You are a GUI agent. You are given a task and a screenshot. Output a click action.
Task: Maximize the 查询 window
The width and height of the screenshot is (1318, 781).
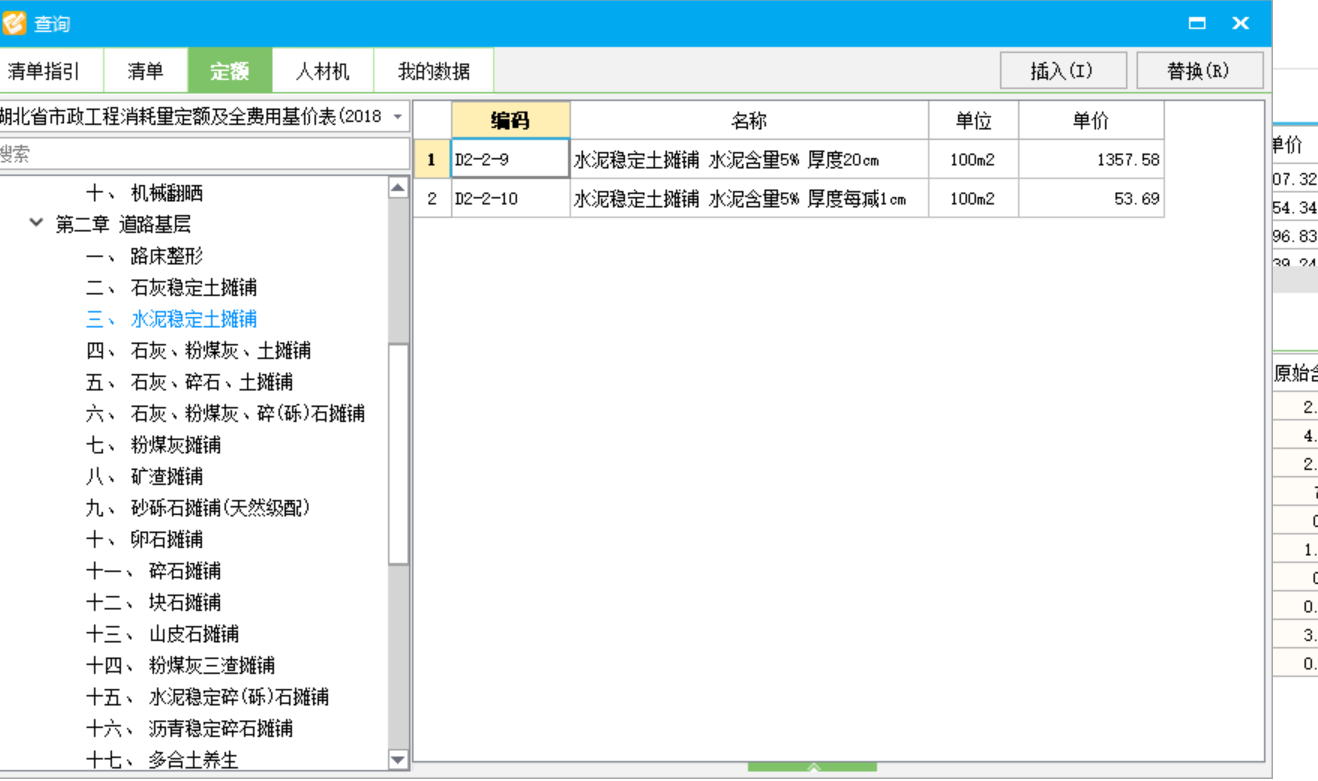pos(1197,23)
